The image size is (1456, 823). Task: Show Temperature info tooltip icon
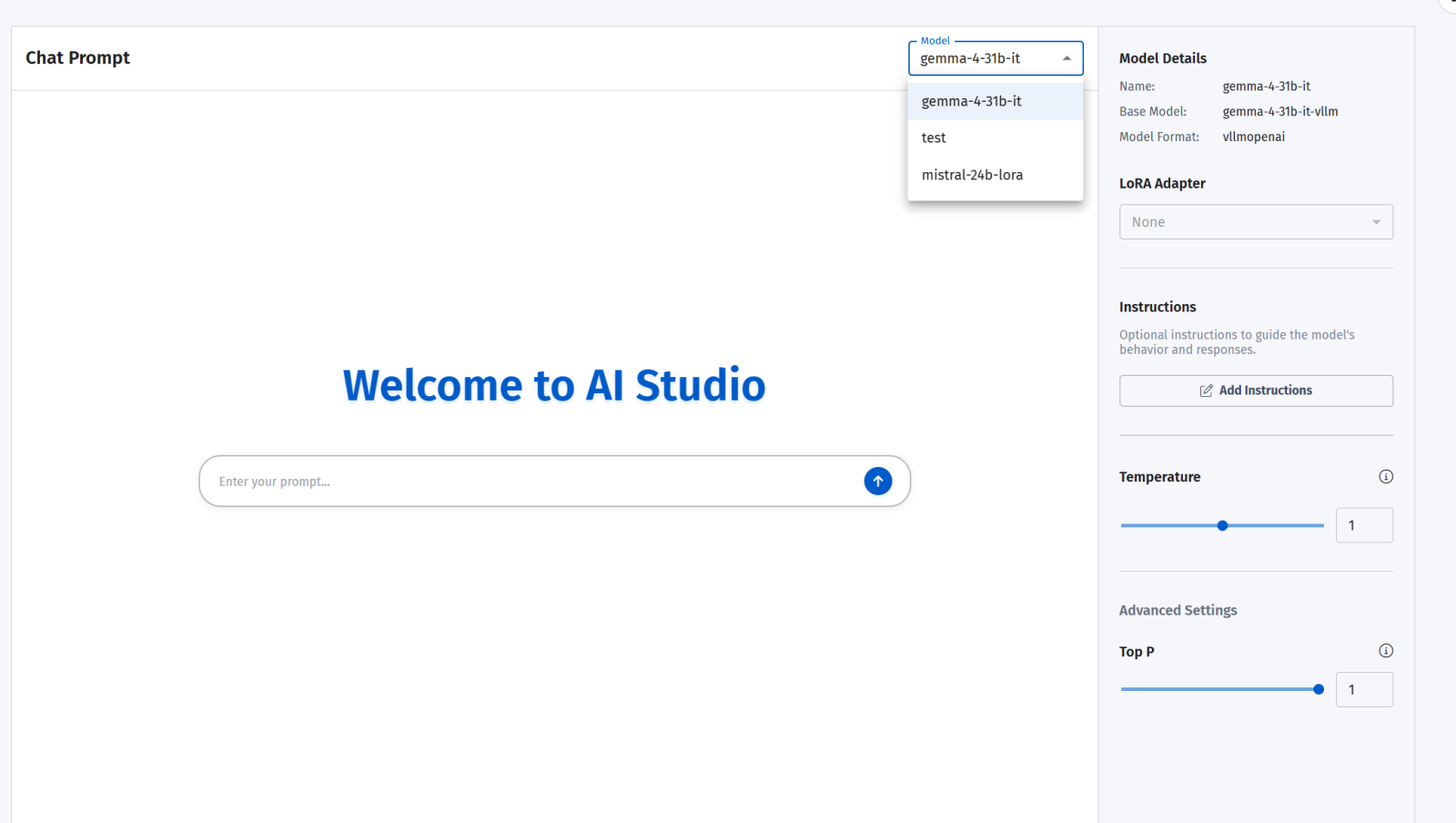1386,477
